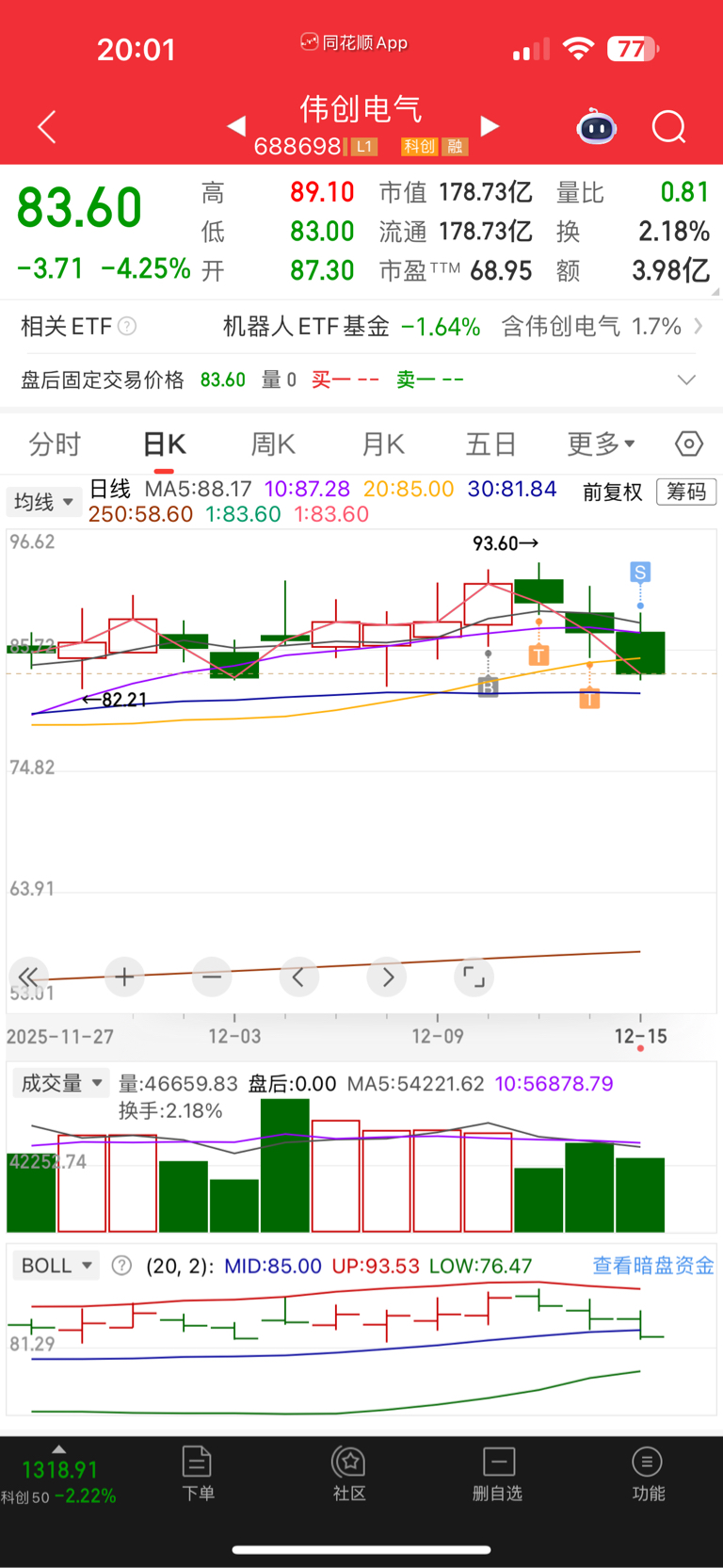
Task: Tap the gray B buy marker
Action: (x=488, y=687)
